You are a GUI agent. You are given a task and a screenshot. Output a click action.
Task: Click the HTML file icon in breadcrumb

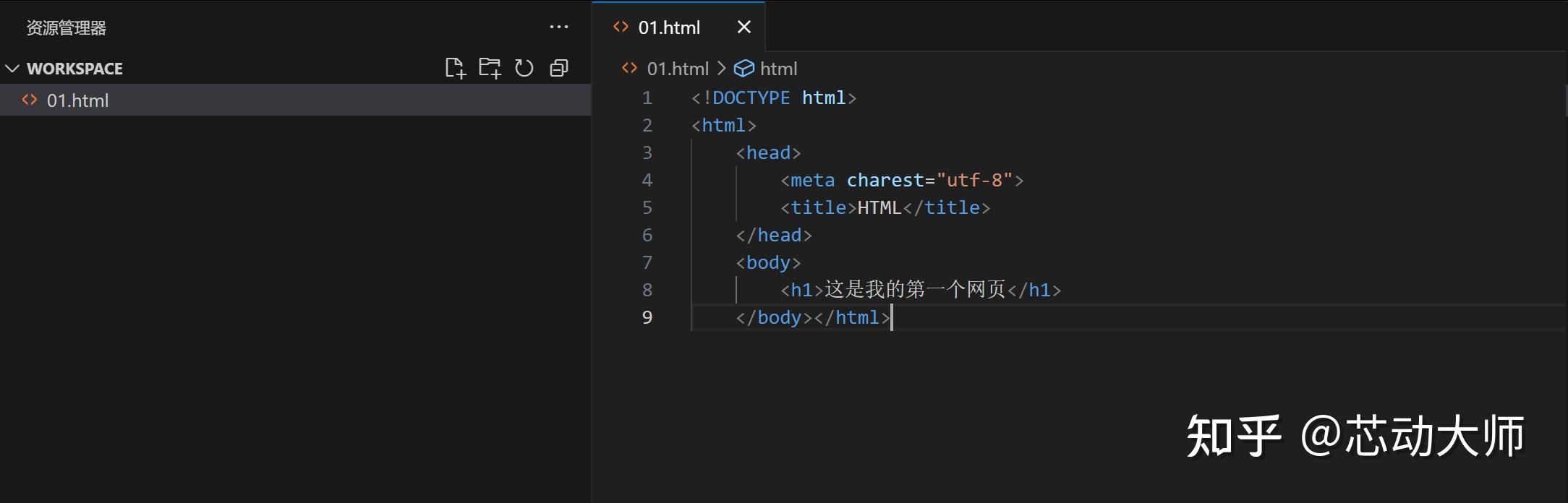pos(630,68)
